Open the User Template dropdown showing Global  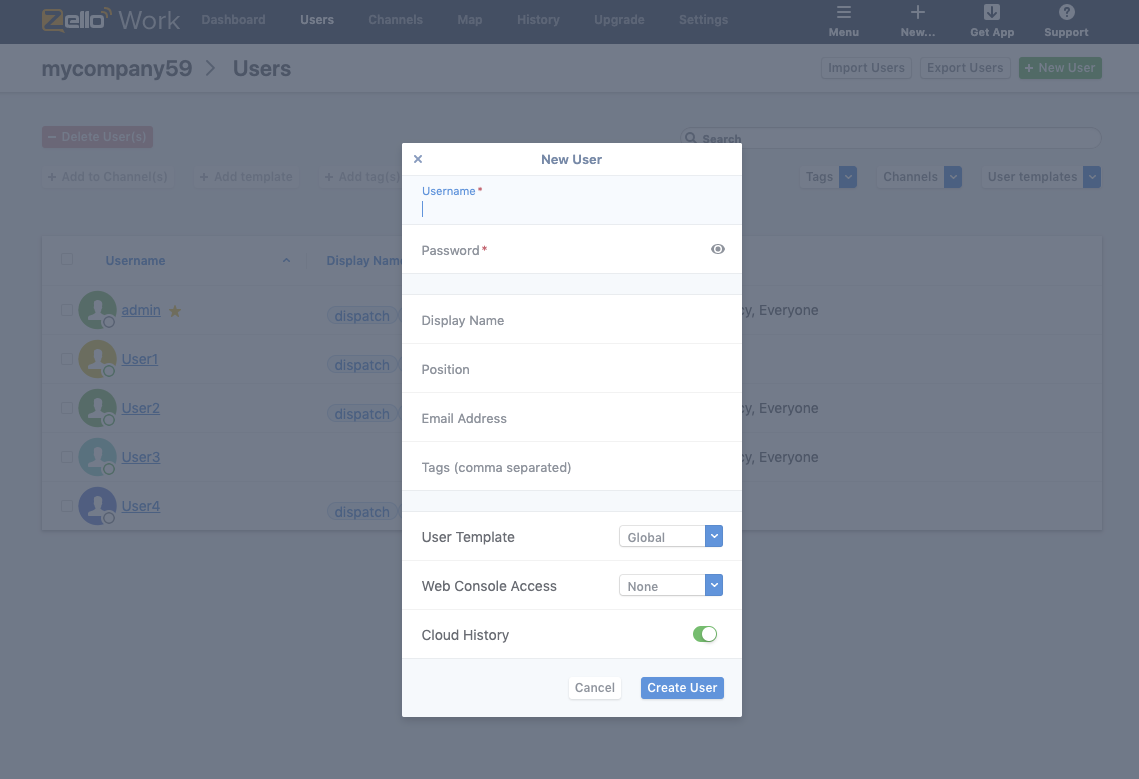(671, 536)
